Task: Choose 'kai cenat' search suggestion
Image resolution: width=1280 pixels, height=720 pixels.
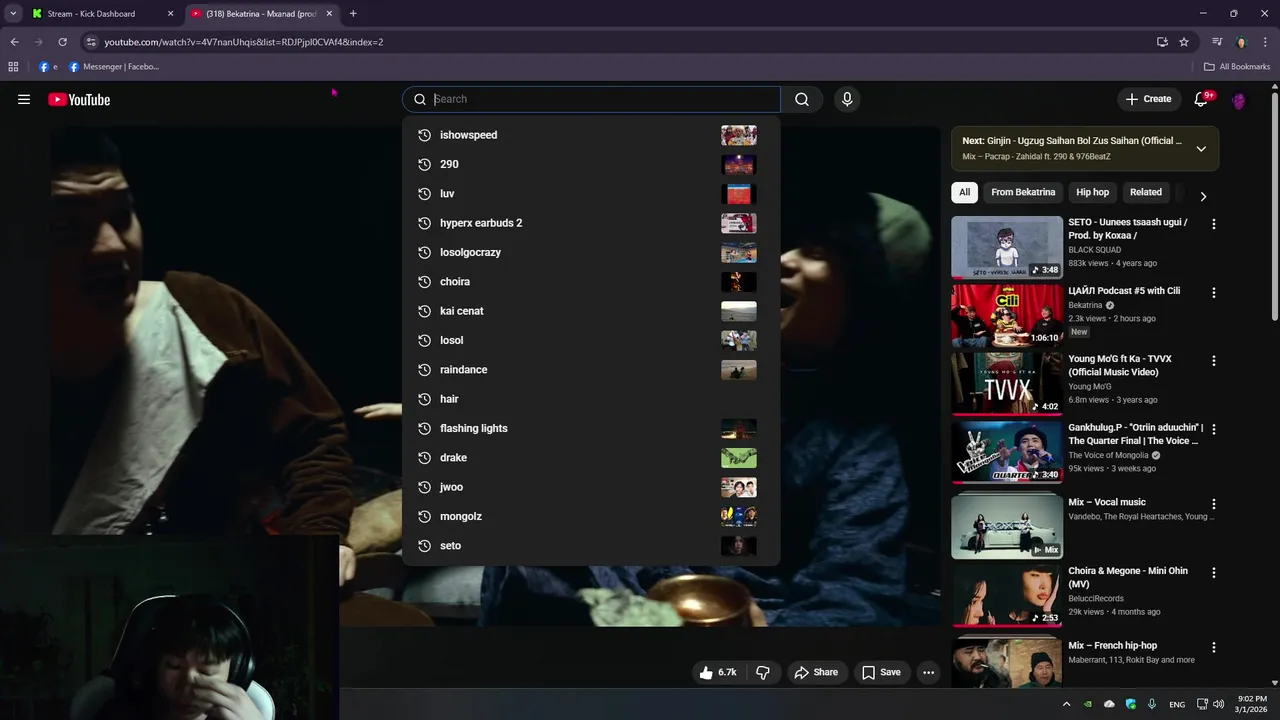Action: (591, 311)
